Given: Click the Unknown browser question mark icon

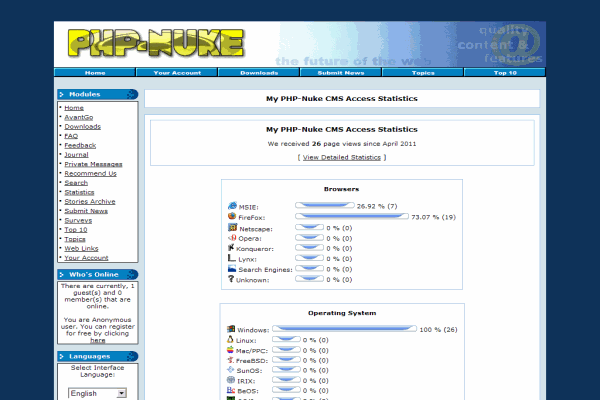Looking at the screenshot, I should (231, 279).
